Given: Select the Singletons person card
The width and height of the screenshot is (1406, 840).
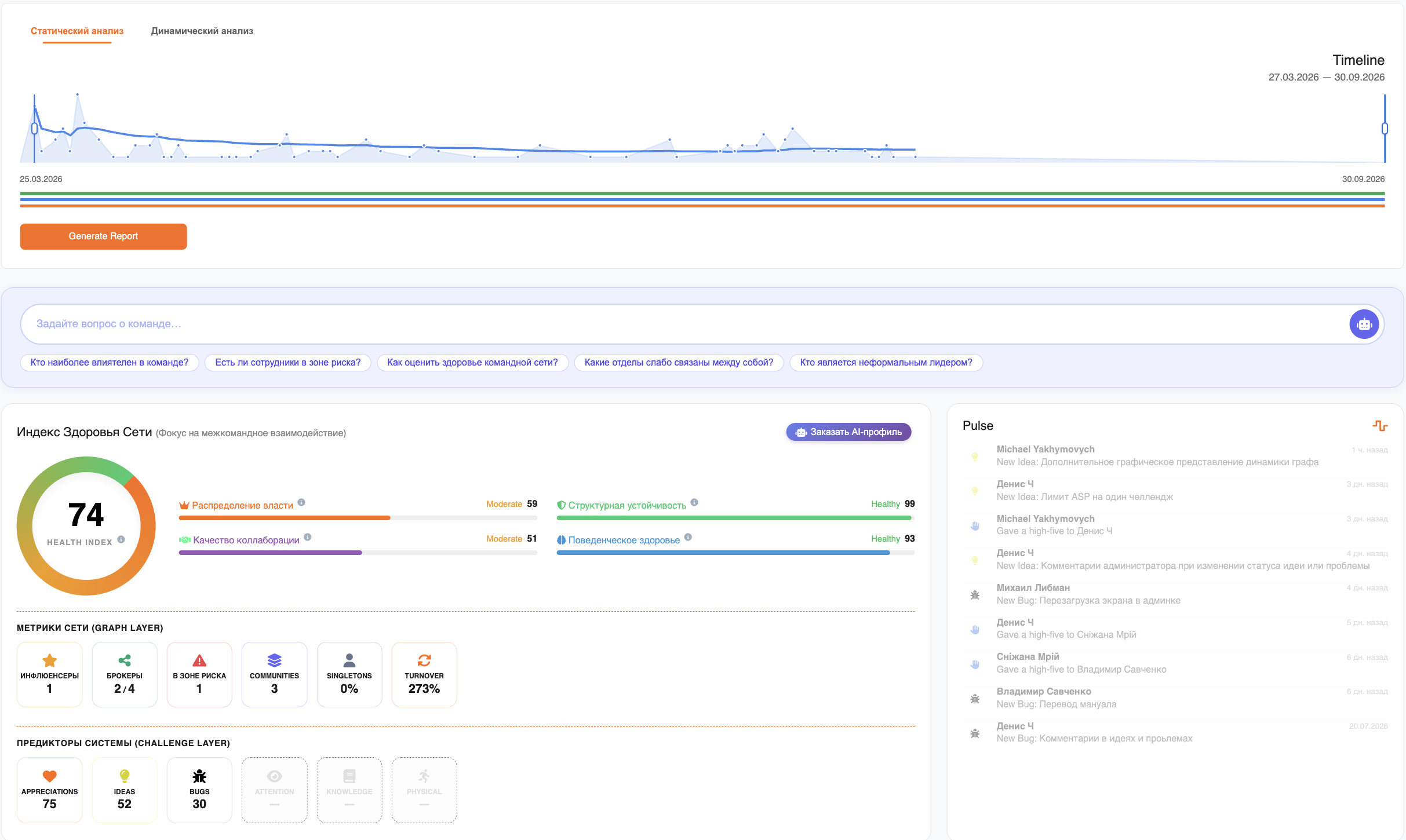Looking at the screenshot, I should 349,674.
